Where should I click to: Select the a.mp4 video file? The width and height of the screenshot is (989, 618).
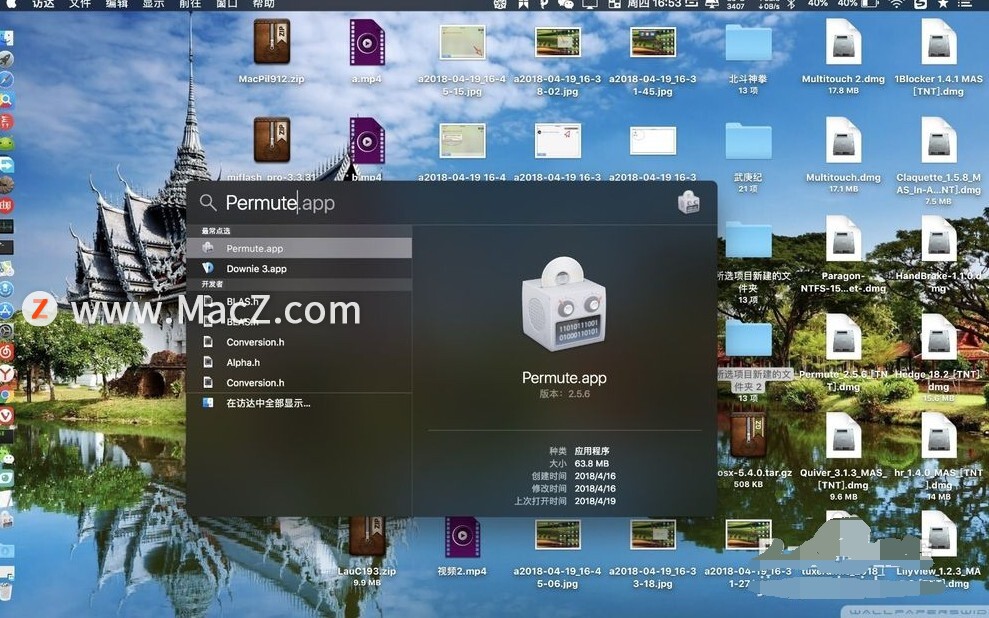point(366,42)
